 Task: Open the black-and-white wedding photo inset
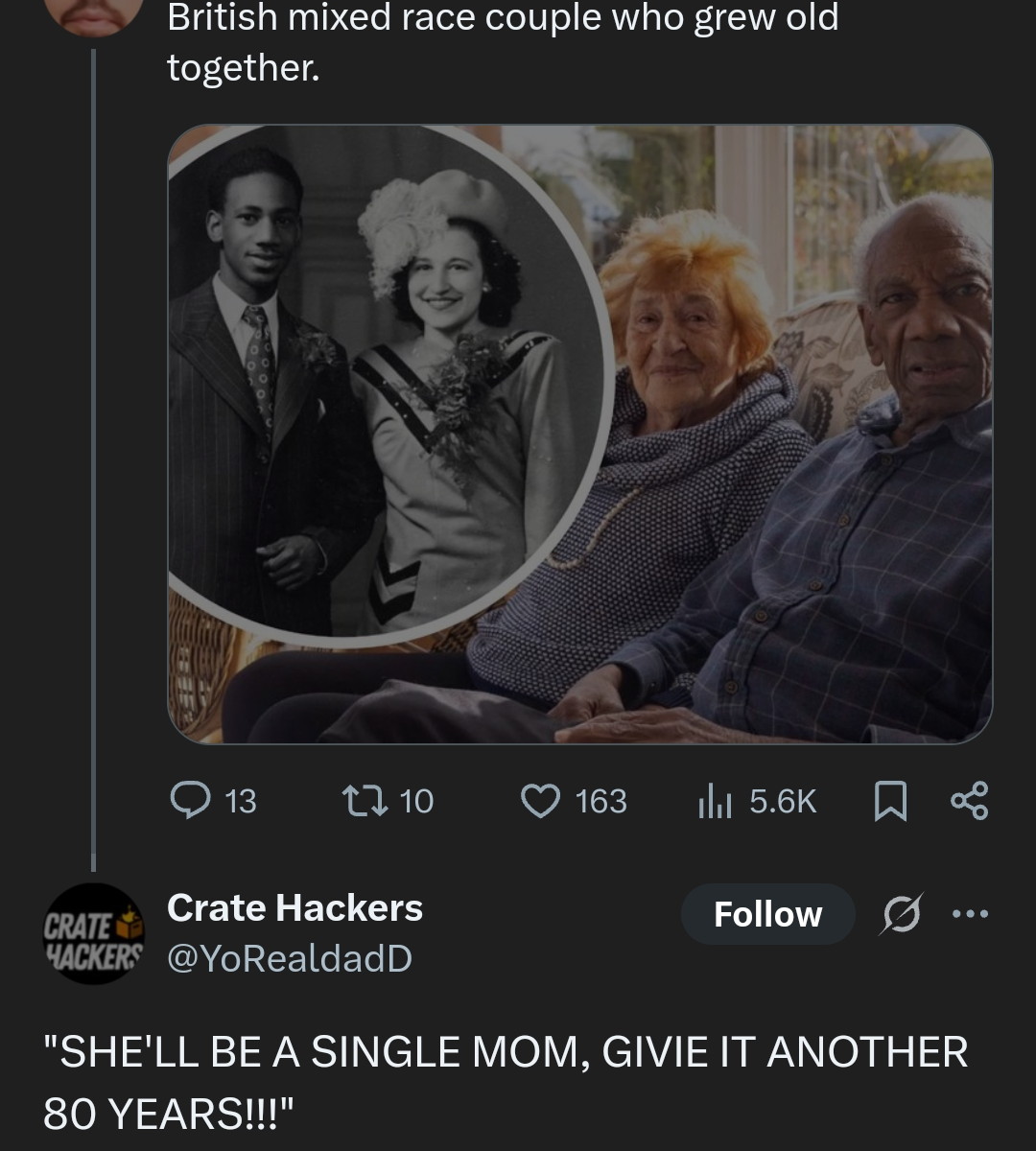[384, 384]
